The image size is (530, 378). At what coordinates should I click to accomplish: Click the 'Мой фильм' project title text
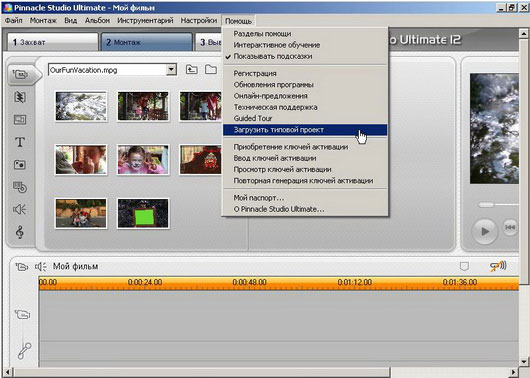tap(75, 266)
